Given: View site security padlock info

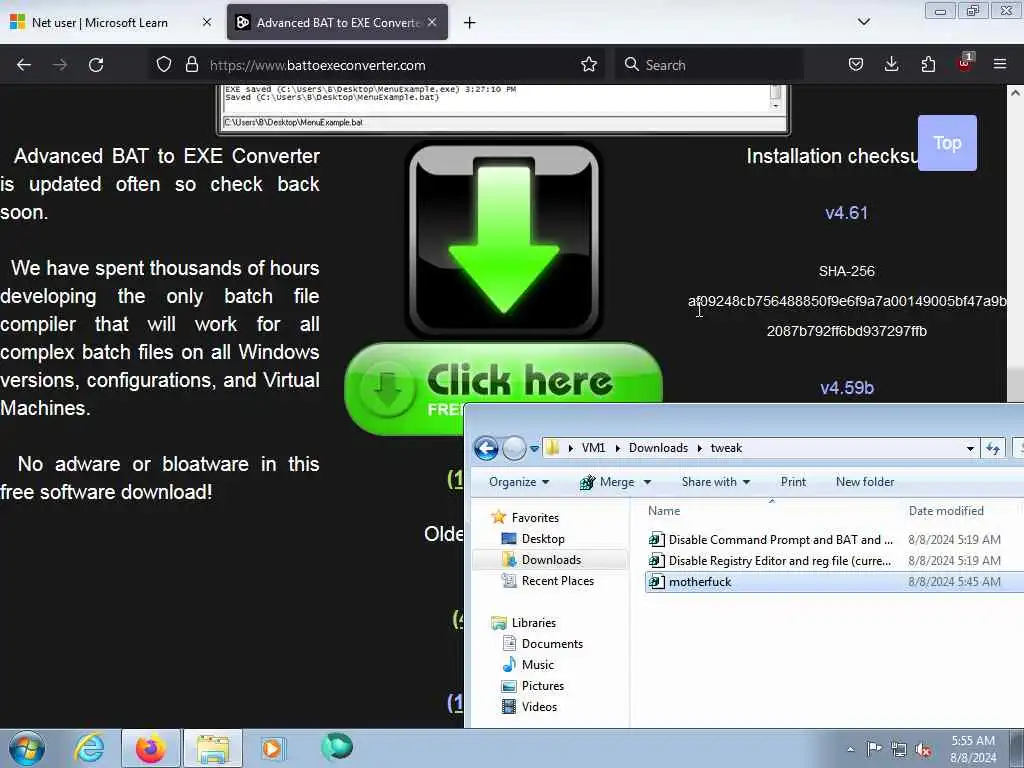Looking at the screenshot, I should (x=191, y=65).
